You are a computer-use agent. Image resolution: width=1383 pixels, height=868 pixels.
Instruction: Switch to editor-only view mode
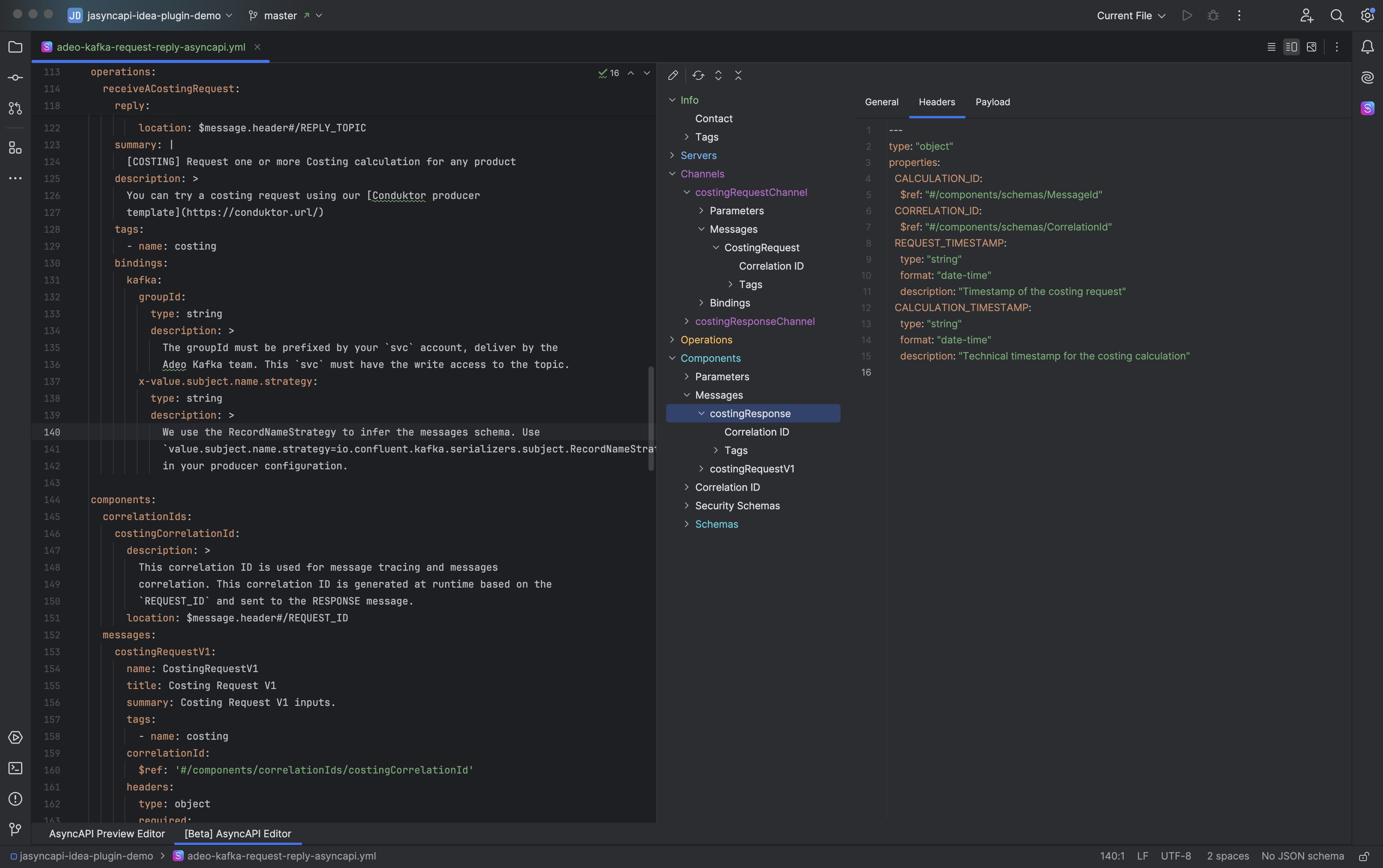pyautogui.click(x=1271, y=47)
